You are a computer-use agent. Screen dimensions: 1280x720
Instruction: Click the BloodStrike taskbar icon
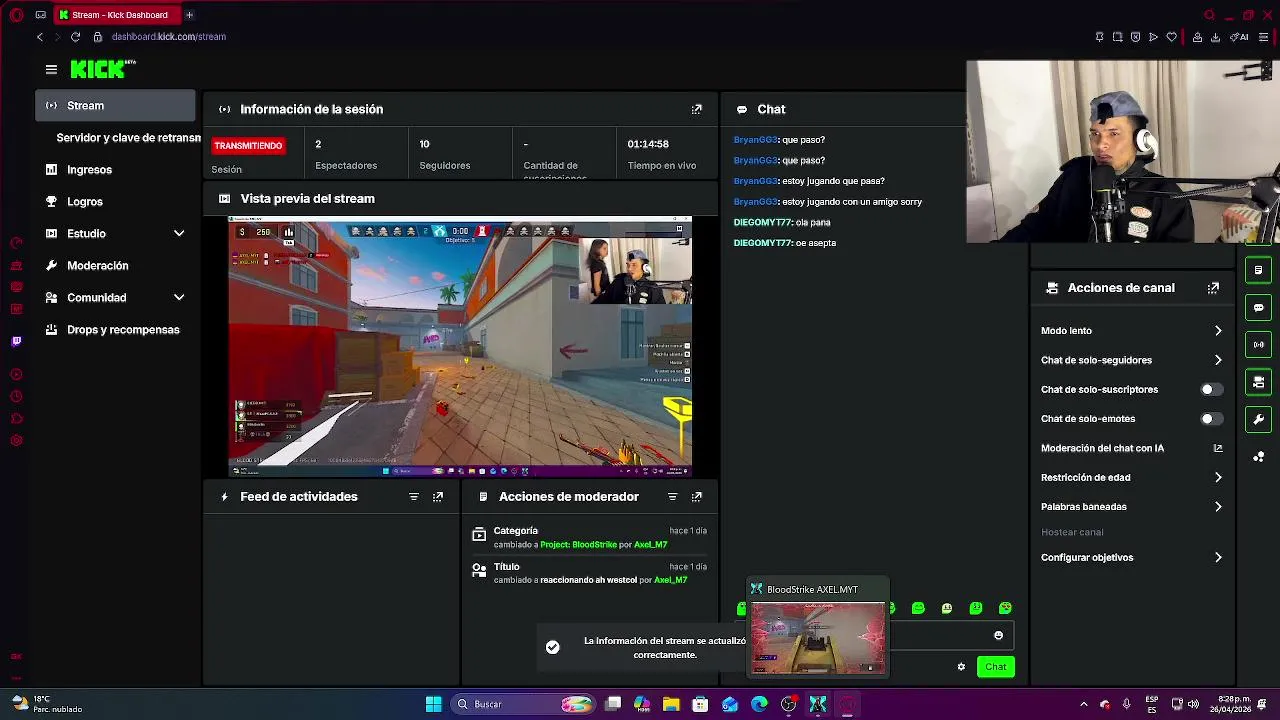click(818, 705)
